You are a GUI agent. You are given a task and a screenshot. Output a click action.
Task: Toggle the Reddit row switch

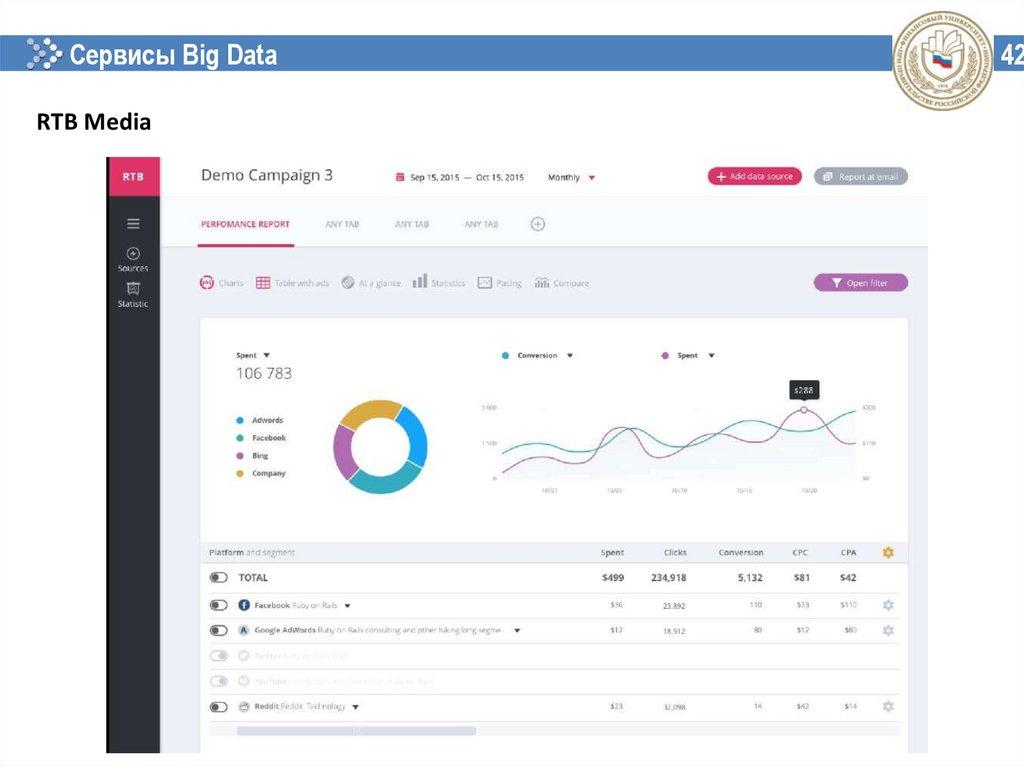point(218,707)
